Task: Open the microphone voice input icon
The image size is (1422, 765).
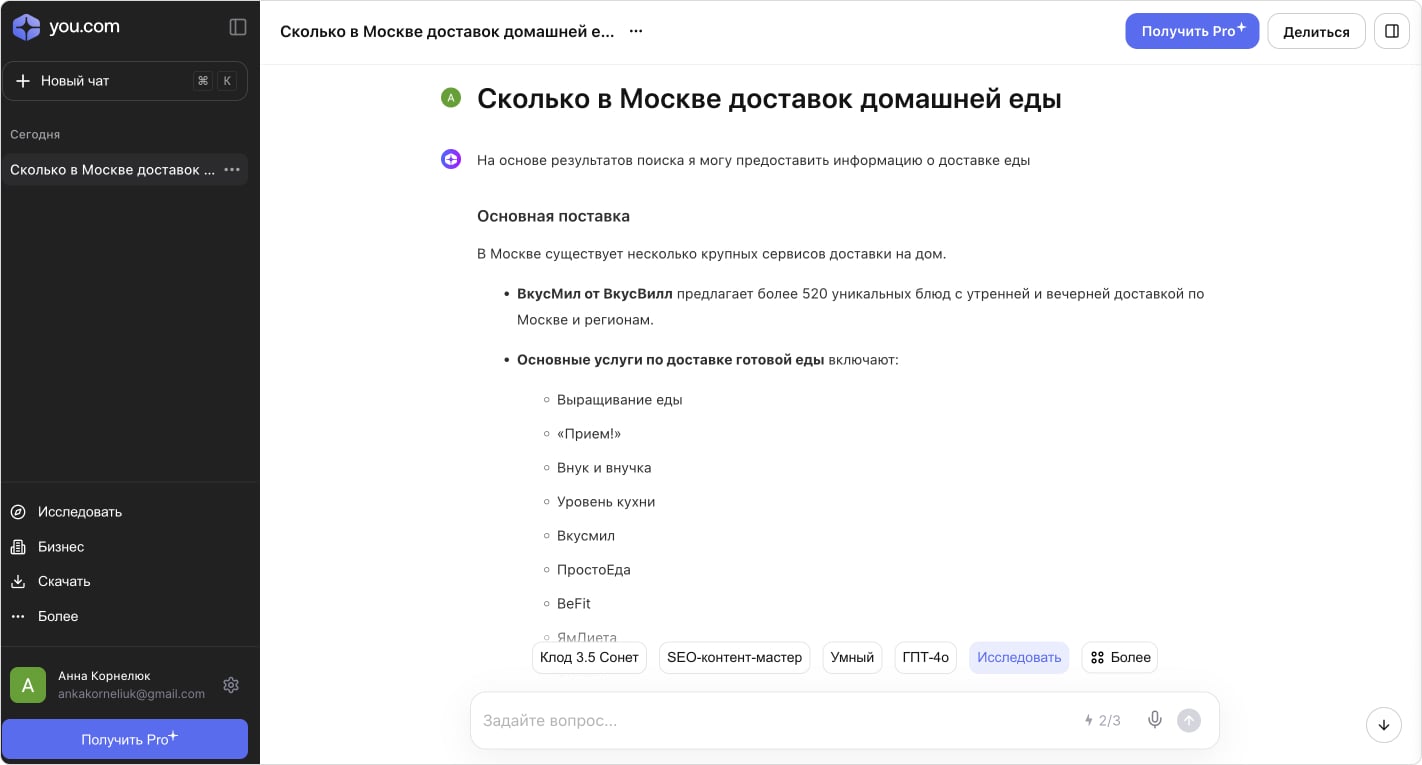Action: pyautogui.click(x=1154, y=719)
